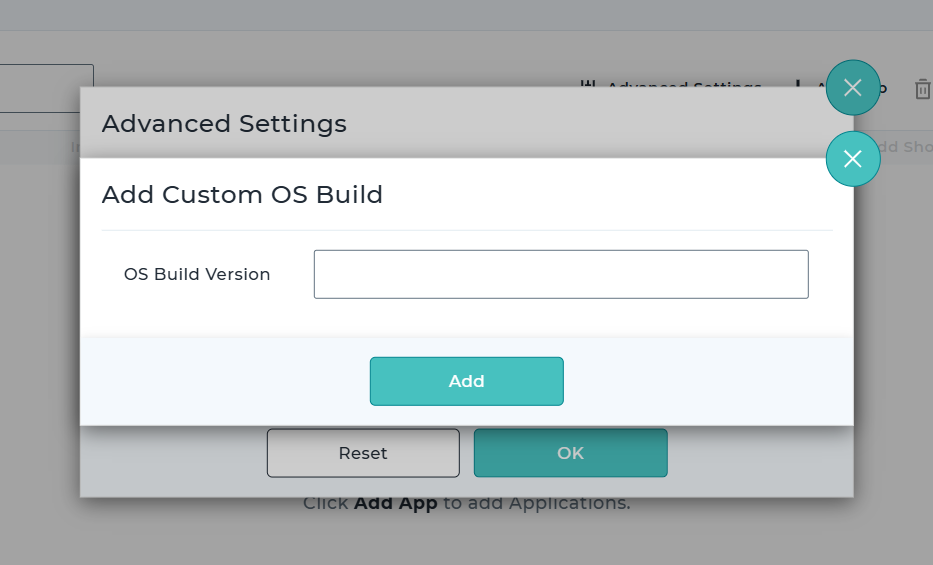This screenshot has height=565, width=933.
Task: Click the Reset button
Action: 363,453
